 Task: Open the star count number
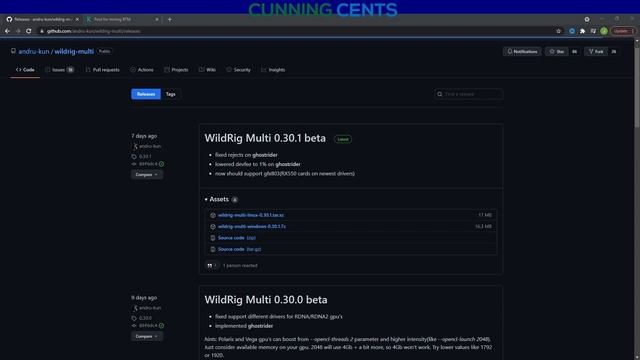574,51
